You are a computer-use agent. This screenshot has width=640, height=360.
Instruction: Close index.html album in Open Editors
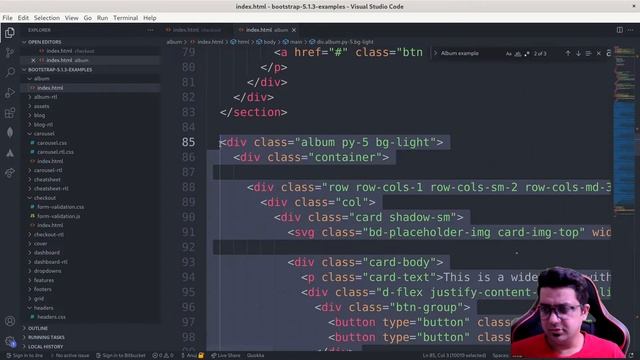click(33, 60)
